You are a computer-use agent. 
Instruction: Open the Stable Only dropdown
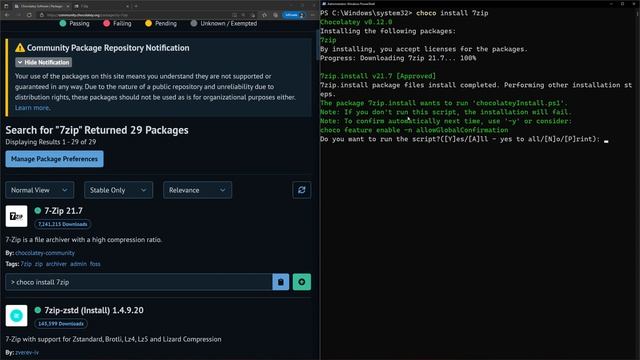[x=118, y=190]
